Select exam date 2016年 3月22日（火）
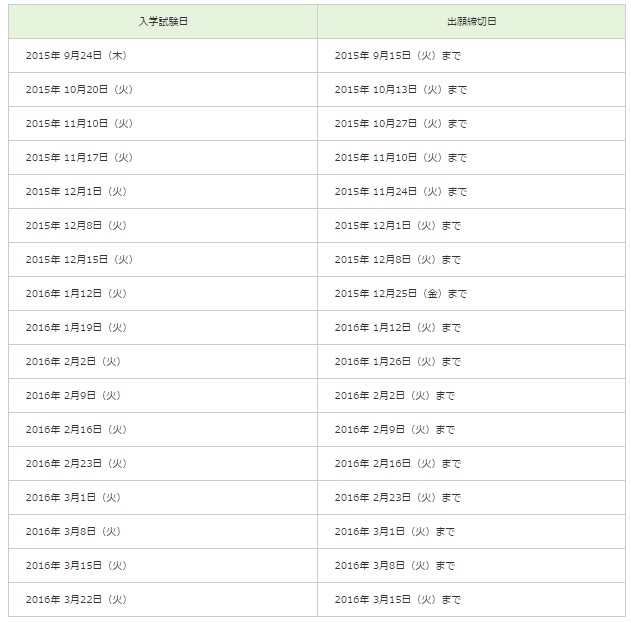This screenshot has height=623, width=631. [76, 600]
